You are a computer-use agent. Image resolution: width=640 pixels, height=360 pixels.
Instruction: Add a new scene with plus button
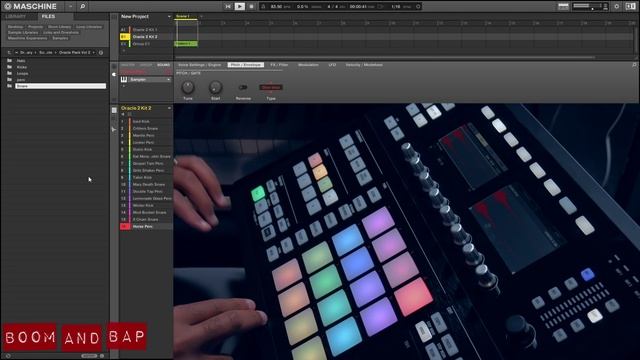point(201,17)
